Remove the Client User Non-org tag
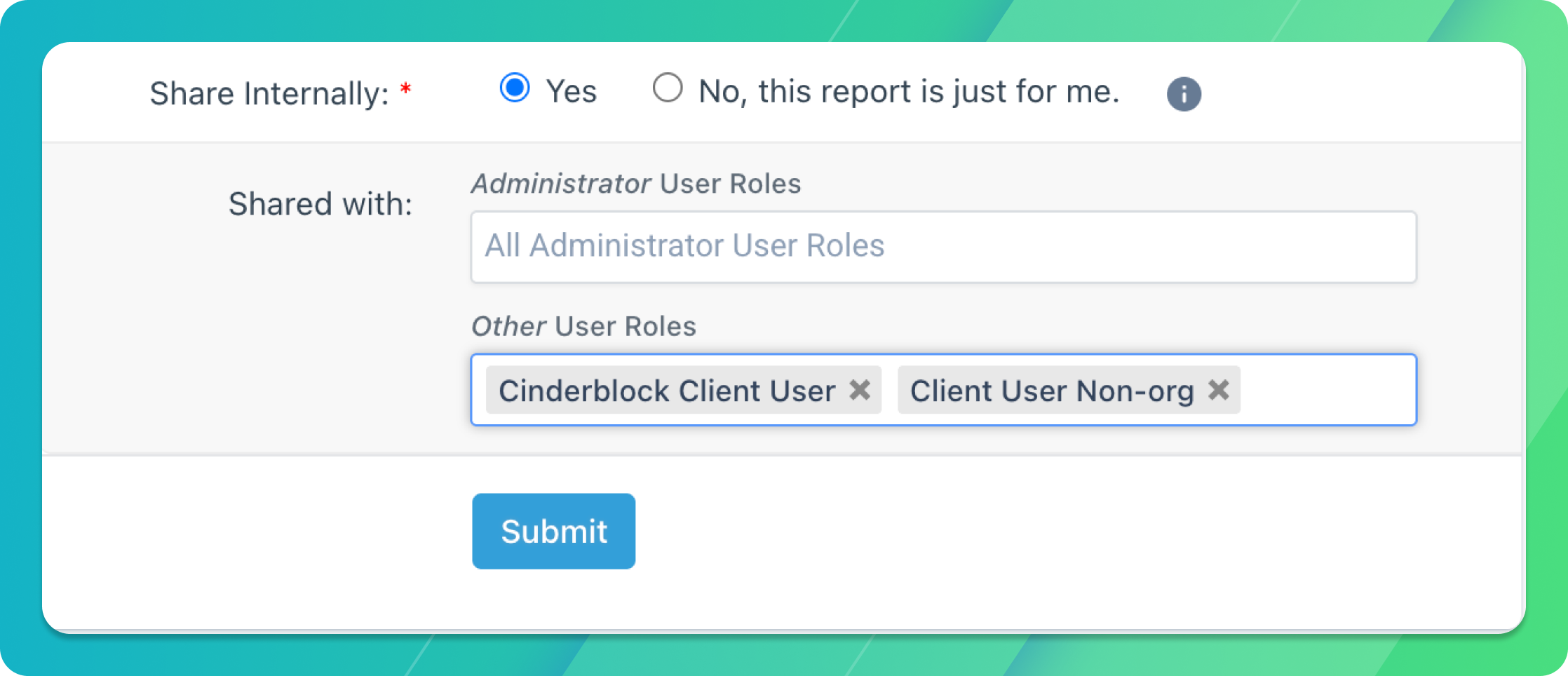 1219,390
